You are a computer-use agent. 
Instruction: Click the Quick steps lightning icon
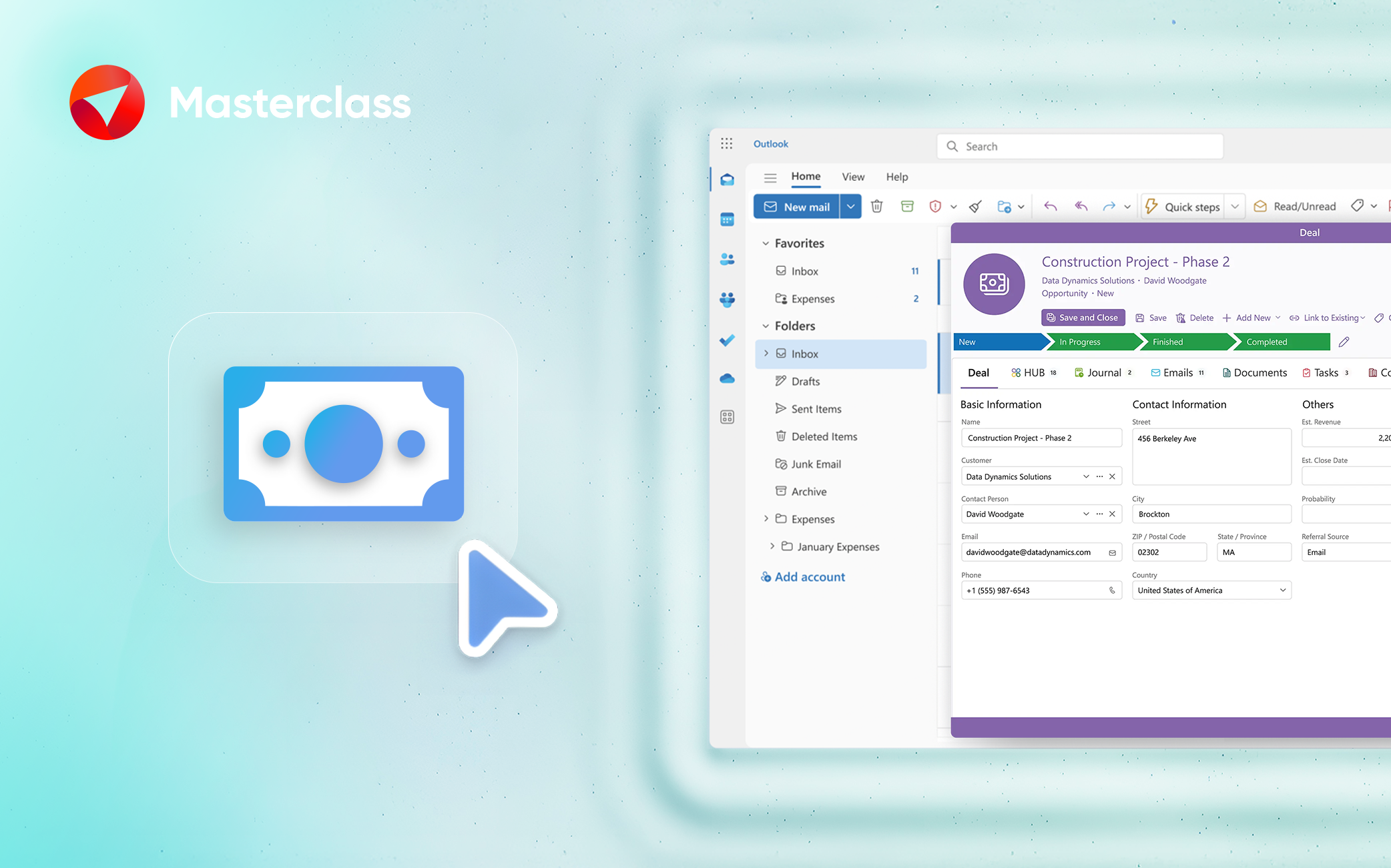point(1151,206)
